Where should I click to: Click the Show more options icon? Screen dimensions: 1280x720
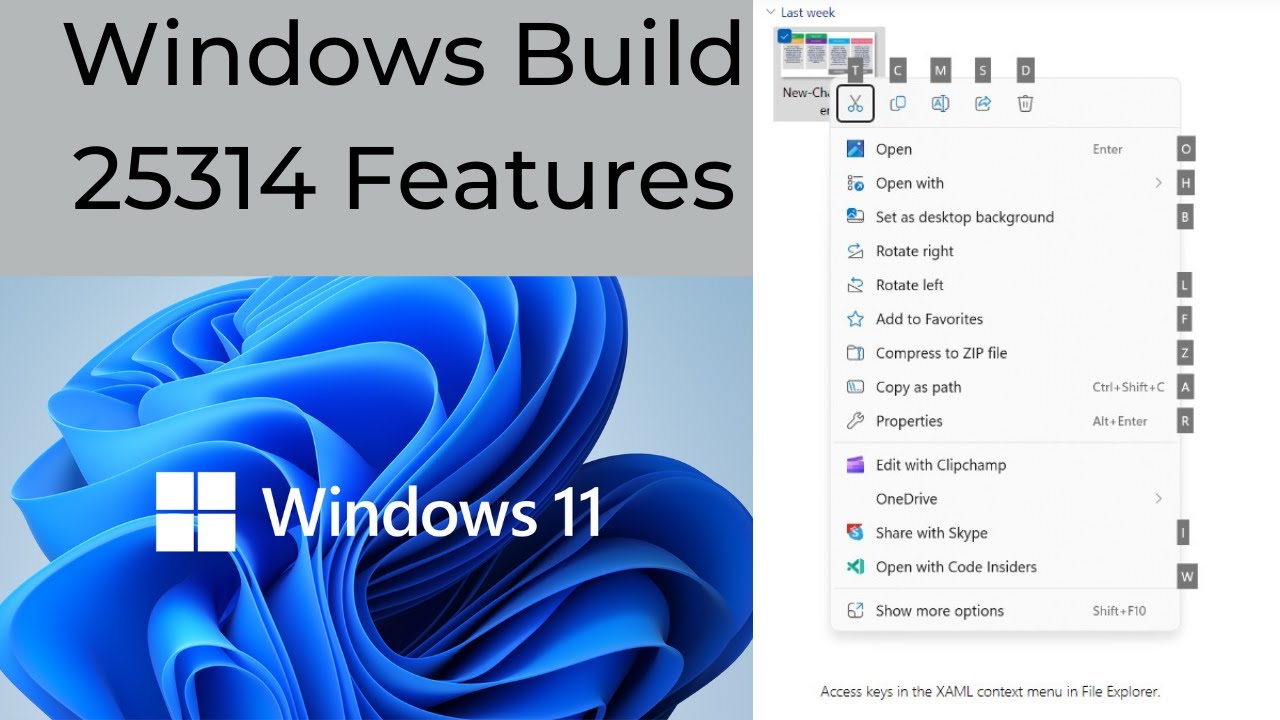pyautogui.click(x=855, y=611)
